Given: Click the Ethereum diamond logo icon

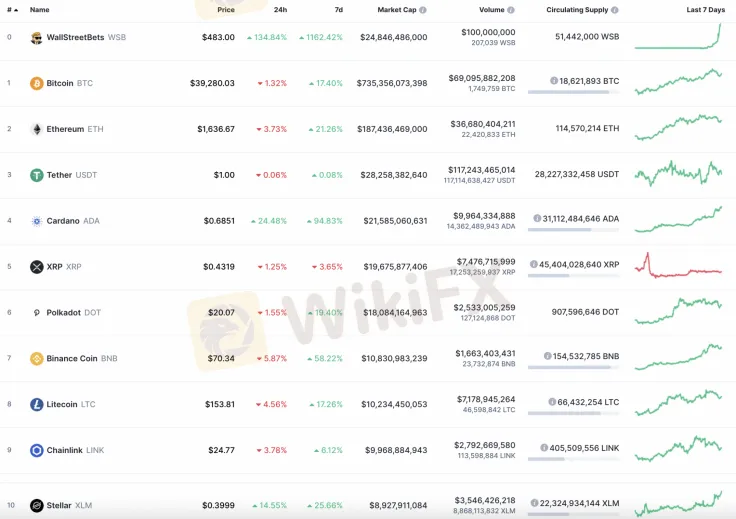Looking at the screenshot, I should [x=37, y=129].
